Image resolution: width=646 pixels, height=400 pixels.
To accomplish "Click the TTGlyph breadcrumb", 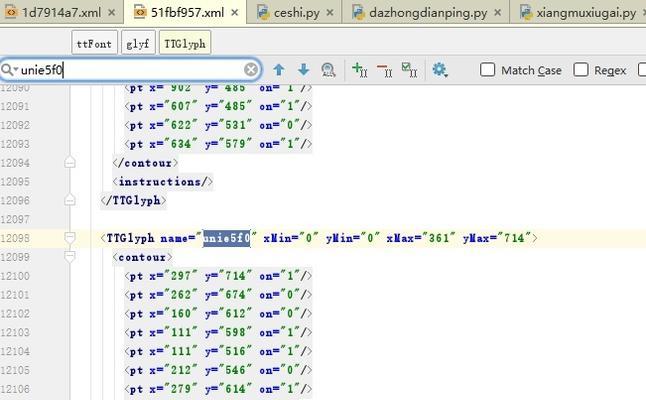I will (x=185, y=43).
